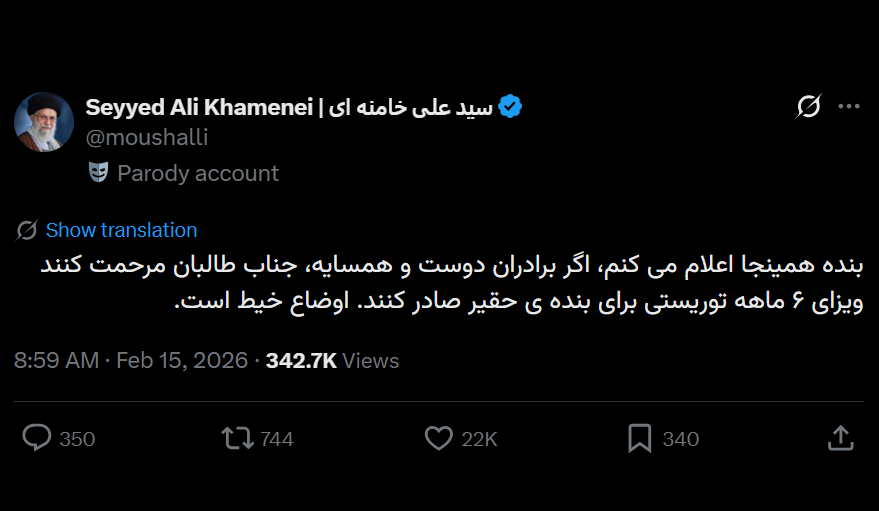Click the Parody account label
Image resolution: width=879 pixels, height=511 pixels.
tap(198, 173)
